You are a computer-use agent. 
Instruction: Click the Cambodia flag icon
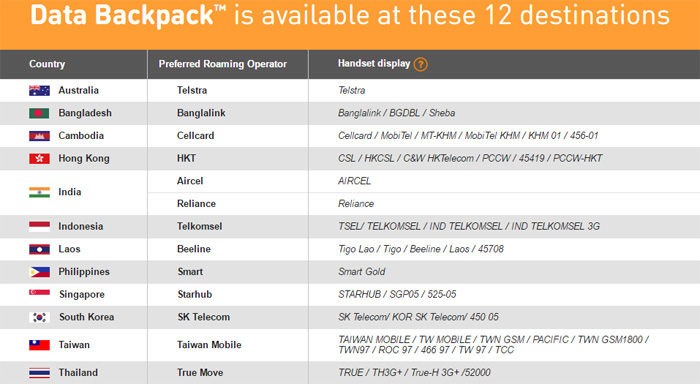point(39,136)
